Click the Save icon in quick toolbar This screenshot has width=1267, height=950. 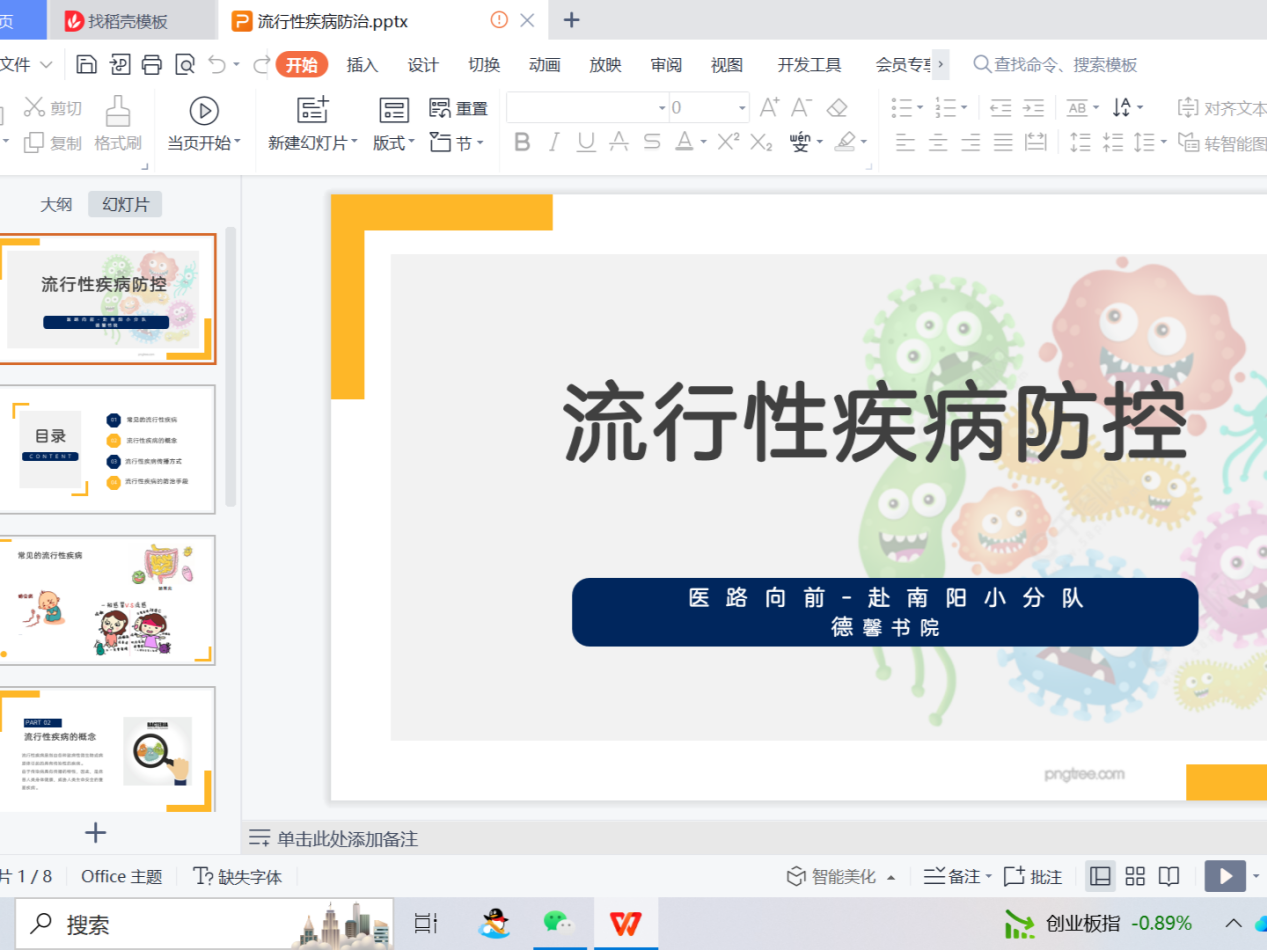point(87,65)
